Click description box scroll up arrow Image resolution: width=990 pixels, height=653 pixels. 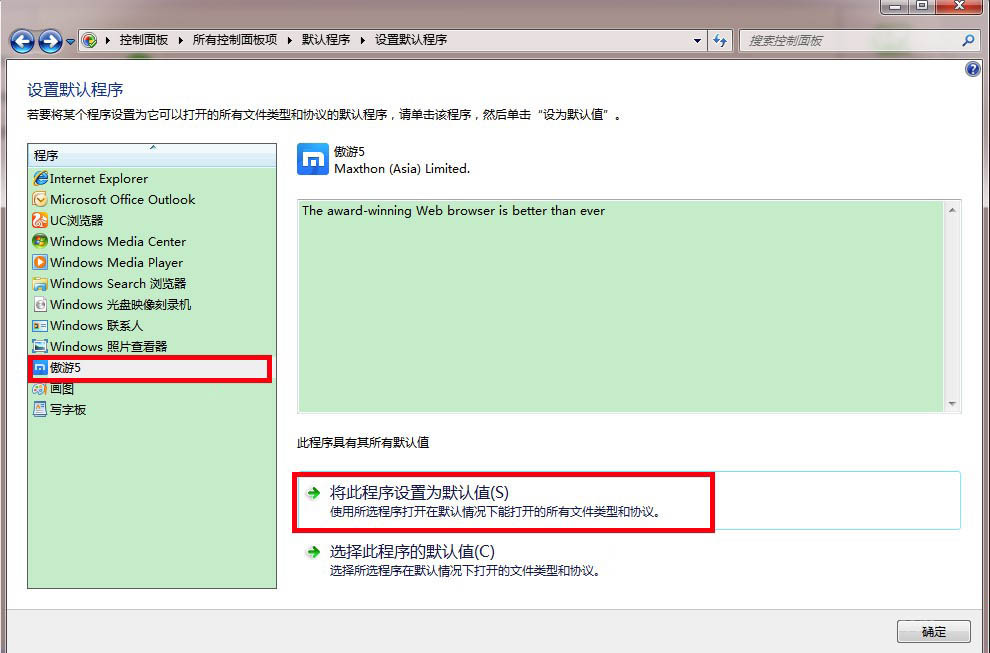(952, 210)
